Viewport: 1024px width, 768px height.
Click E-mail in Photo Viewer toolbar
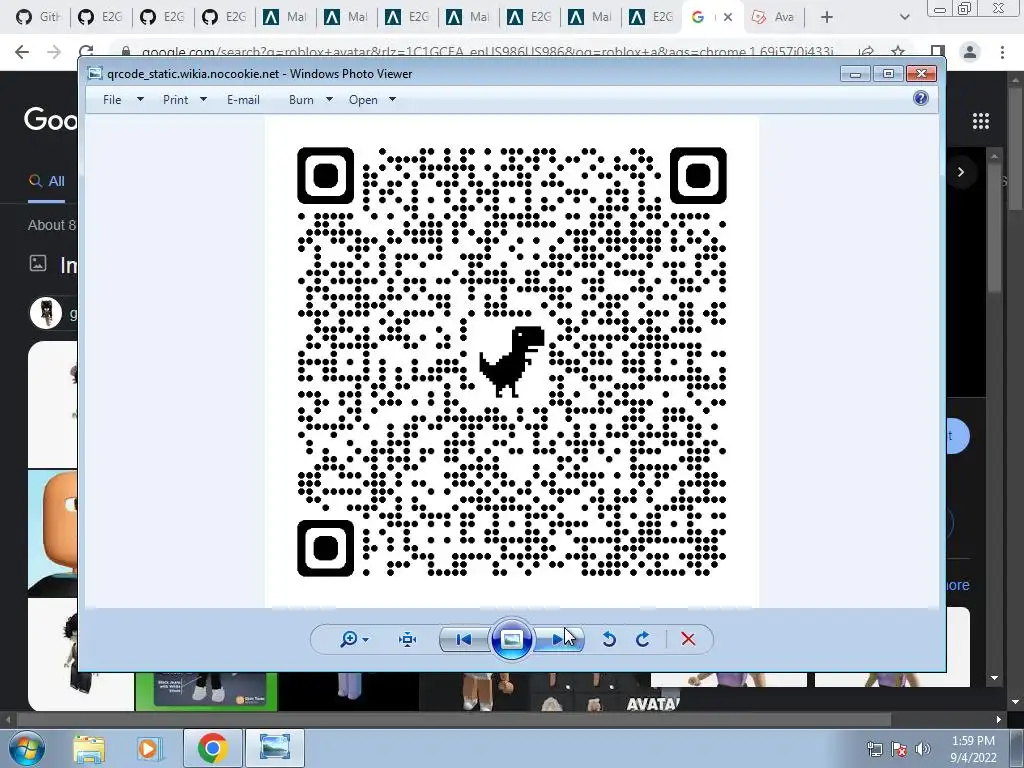[x=243, y=100]
